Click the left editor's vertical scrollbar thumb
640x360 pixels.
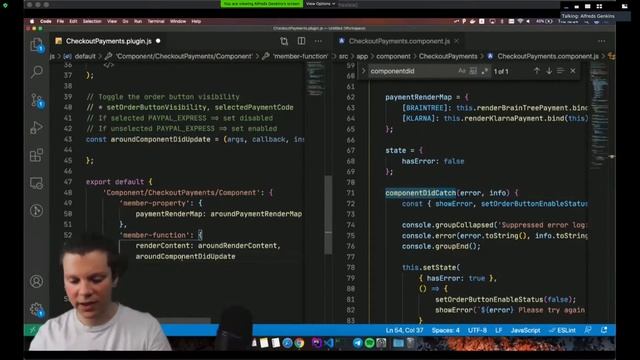tap(328, 214)
